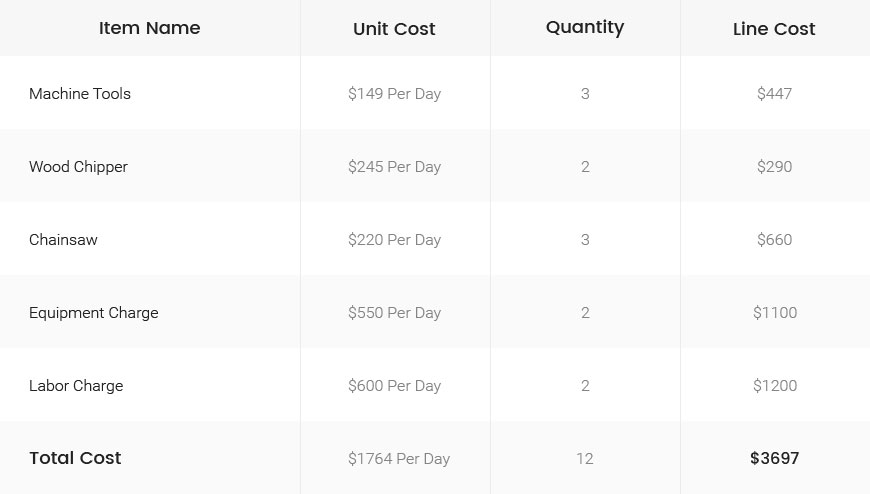Select the $550 Per Day cell

click(394, 313)
